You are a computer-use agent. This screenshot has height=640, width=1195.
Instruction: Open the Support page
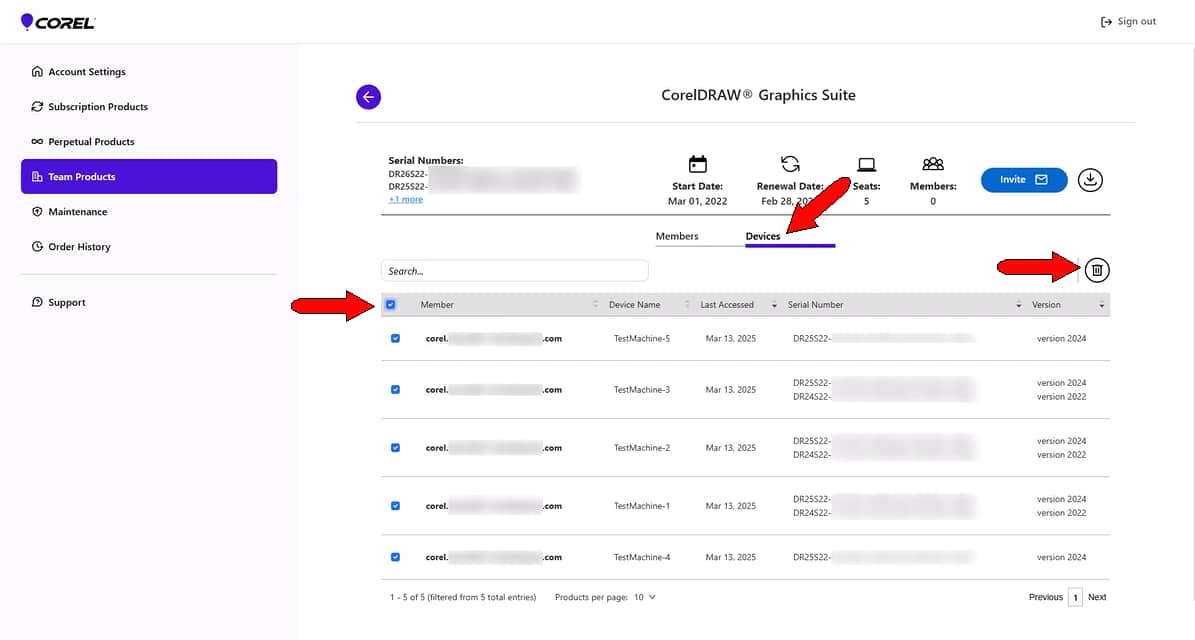click(67, 301)
